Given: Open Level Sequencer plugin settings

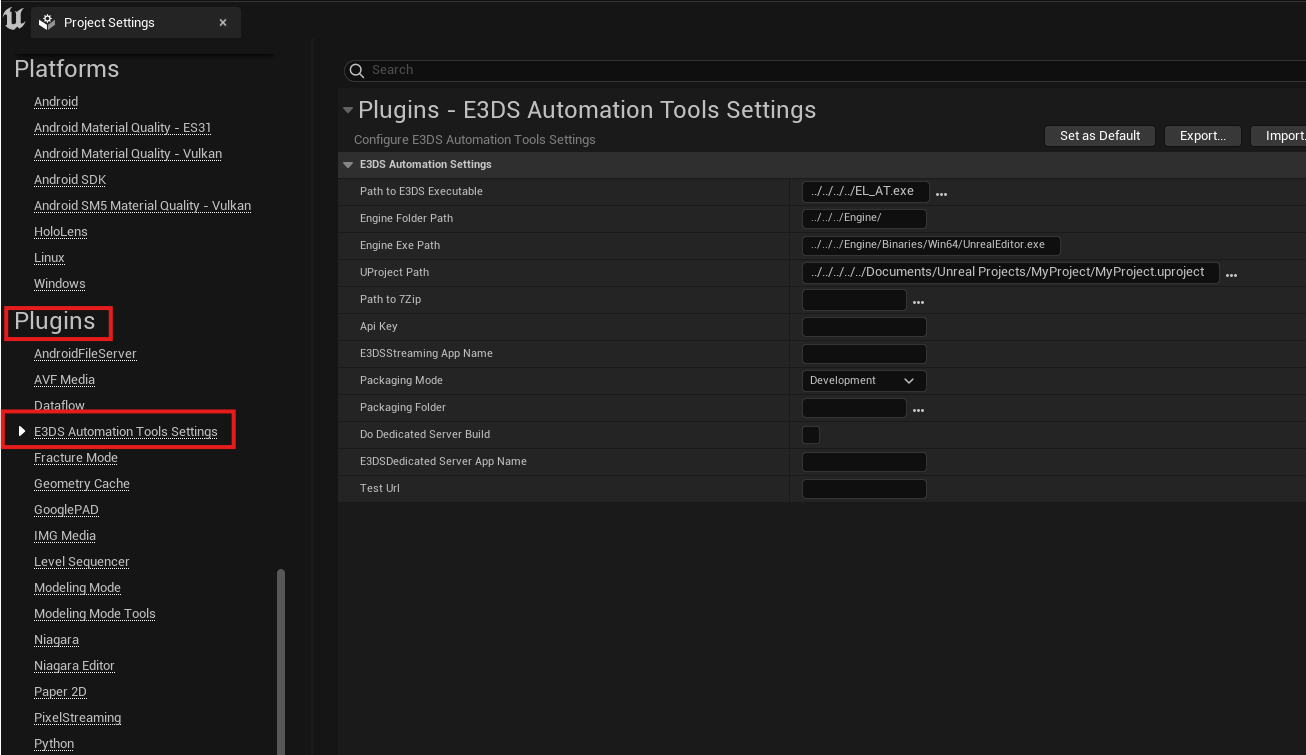Looking at the screenshot, I should (x=82, y=562).
